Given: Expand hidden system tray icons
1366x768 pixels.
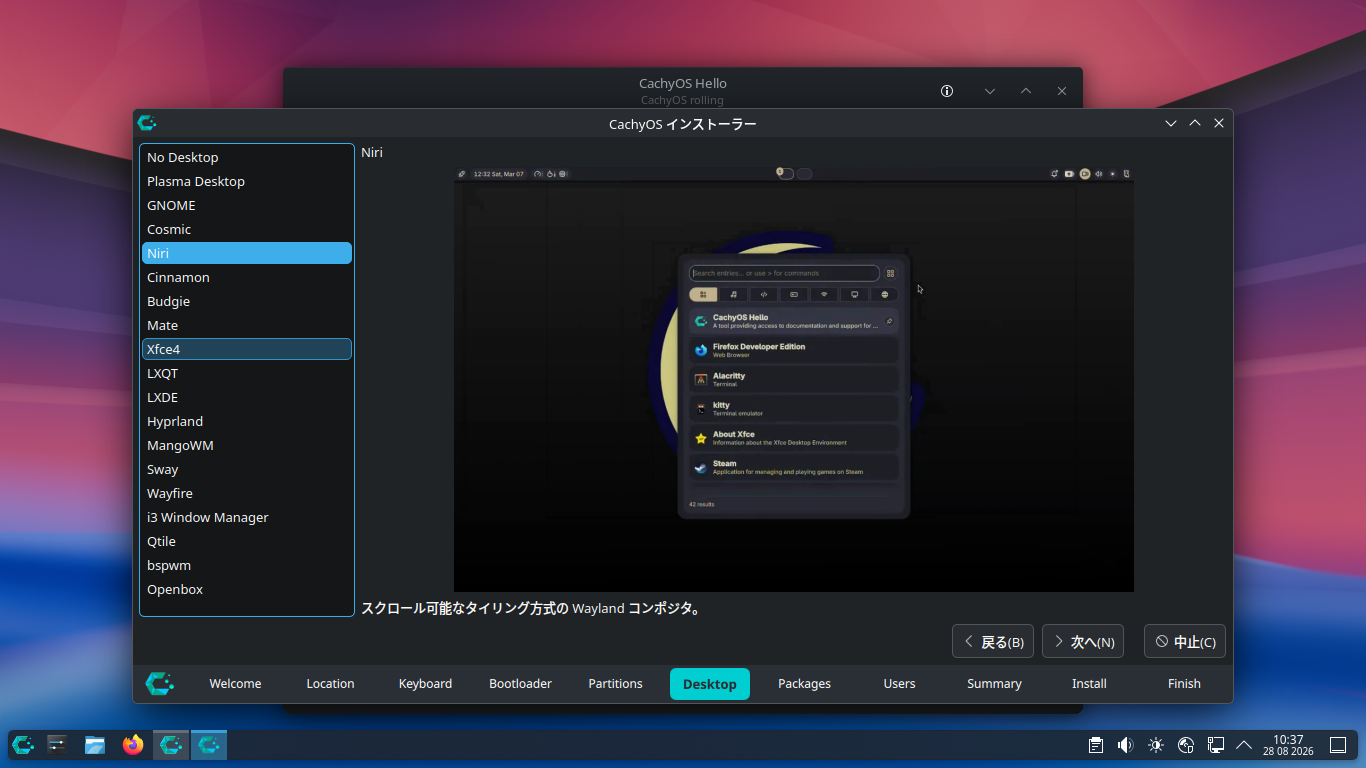Looking at the screenshot, I should pos(1244,744).
